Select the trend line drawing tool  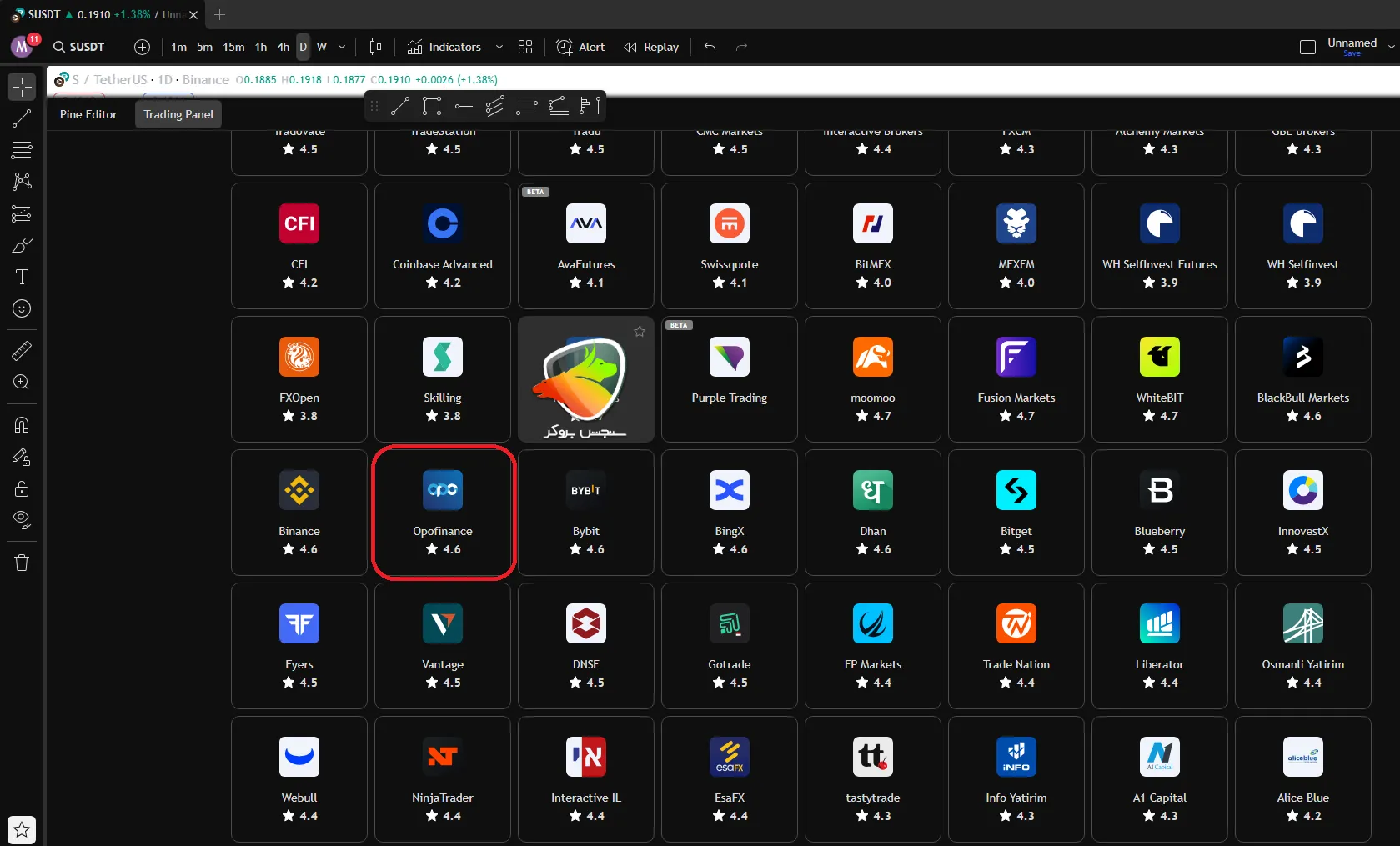tap(22, 118)
